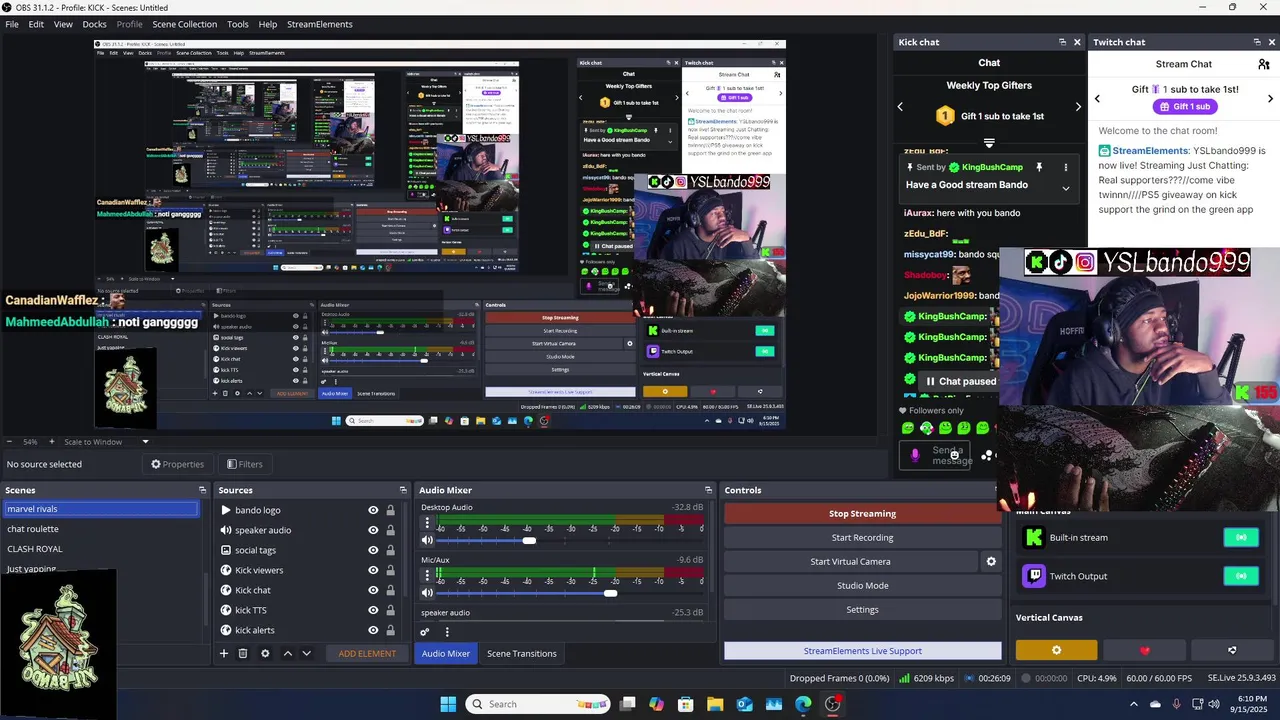Image resolution: width=1280 pixels, height=720 pixels.
Task: Click the Gift 1 sub button
Action: click(x=1184, y=106)
